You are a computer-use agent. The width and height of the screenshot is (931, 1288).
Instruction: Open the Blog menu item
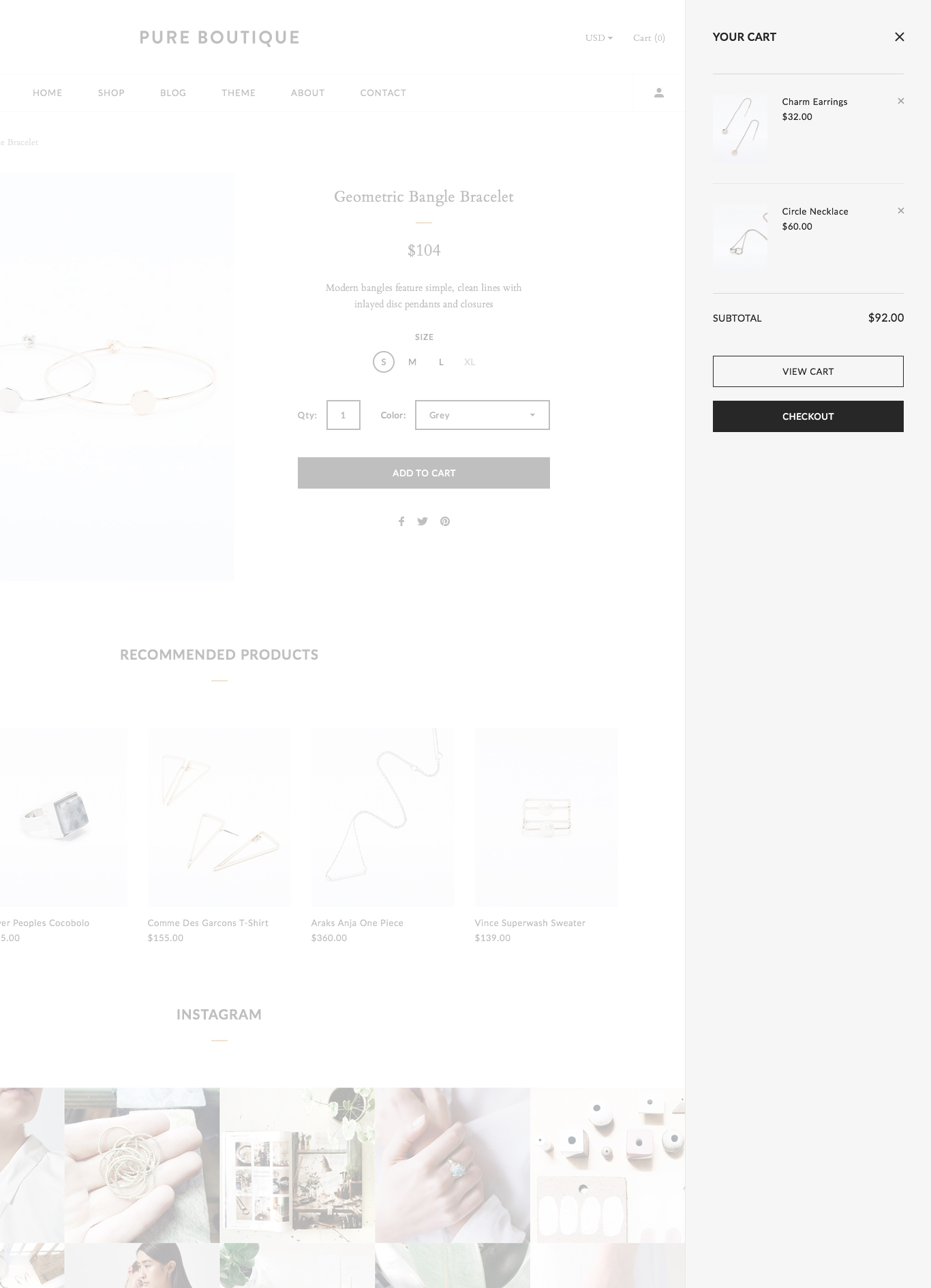tap(173, 93)
